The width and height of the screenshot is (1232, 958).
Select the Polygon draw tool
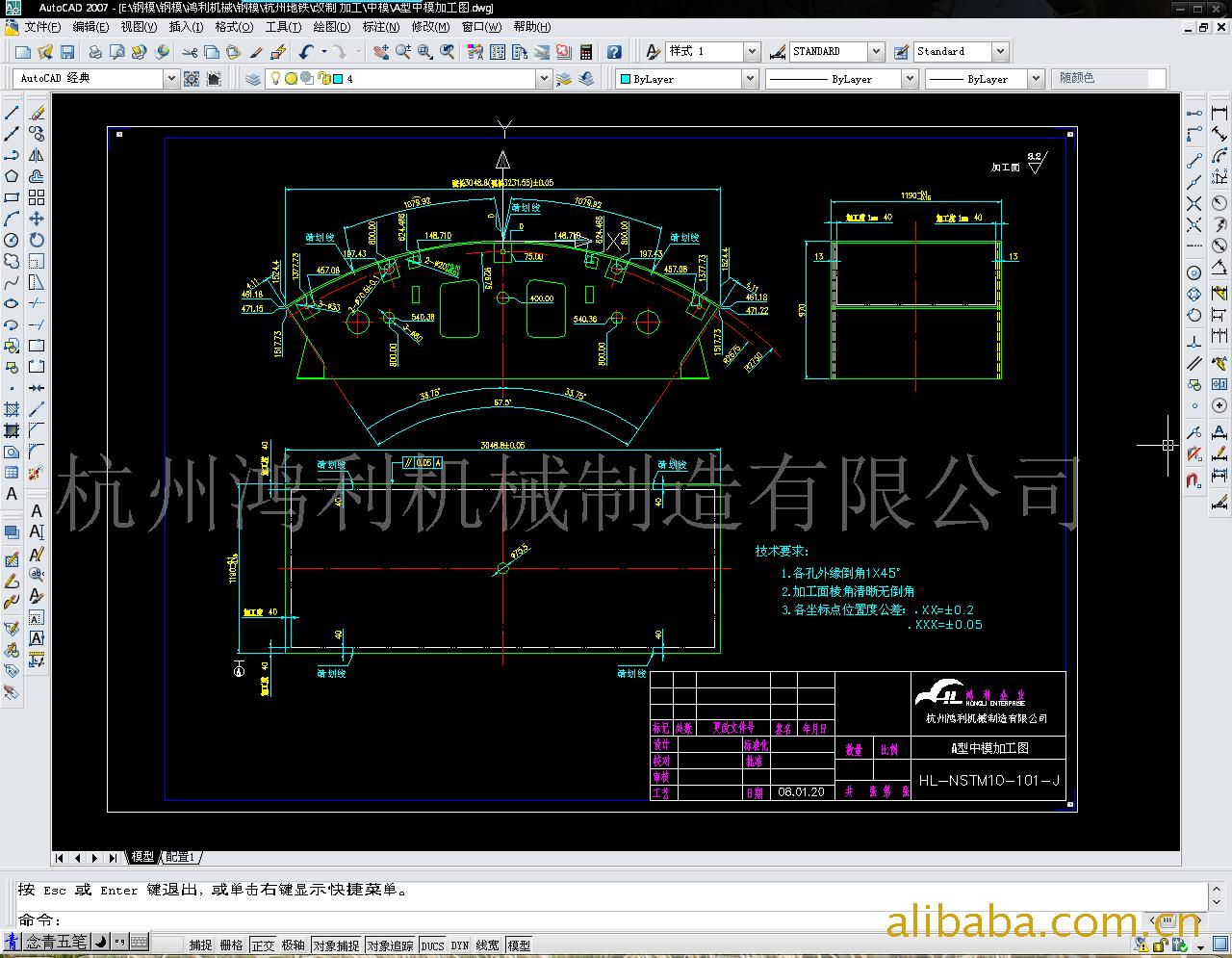click(x=12, y=176)
